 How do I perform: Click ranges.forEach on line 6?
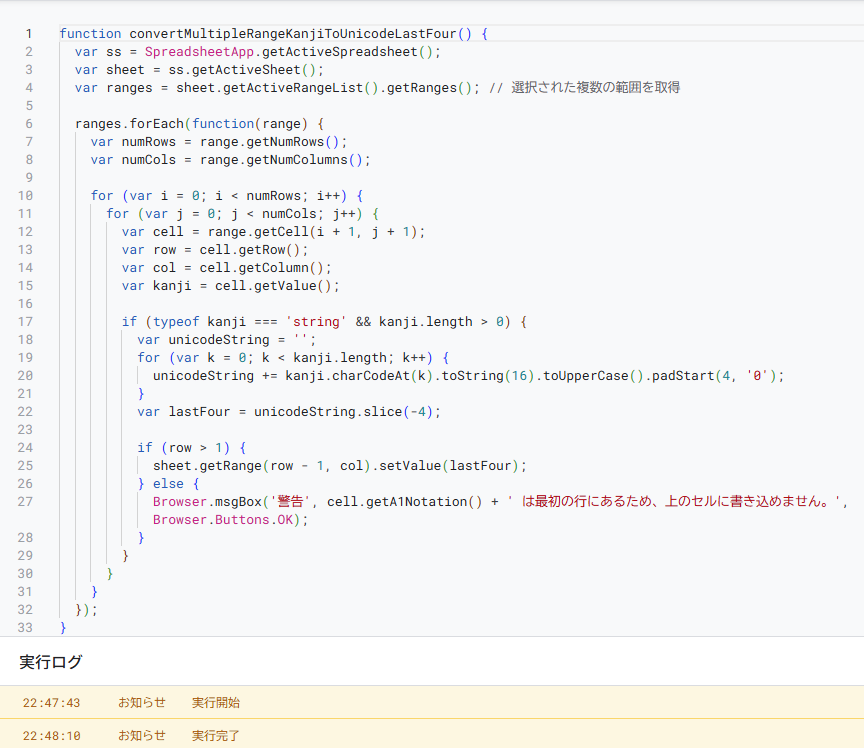point(129,123)
